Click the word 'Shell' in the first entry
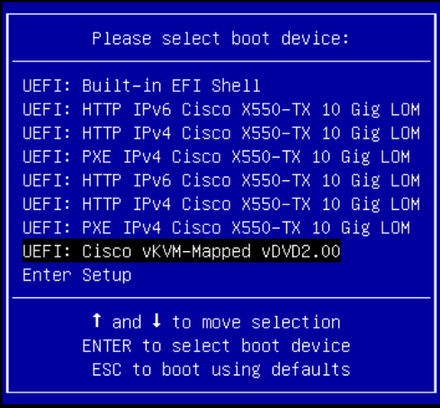The height and width of the screenshot is (408, 440). 236,86
